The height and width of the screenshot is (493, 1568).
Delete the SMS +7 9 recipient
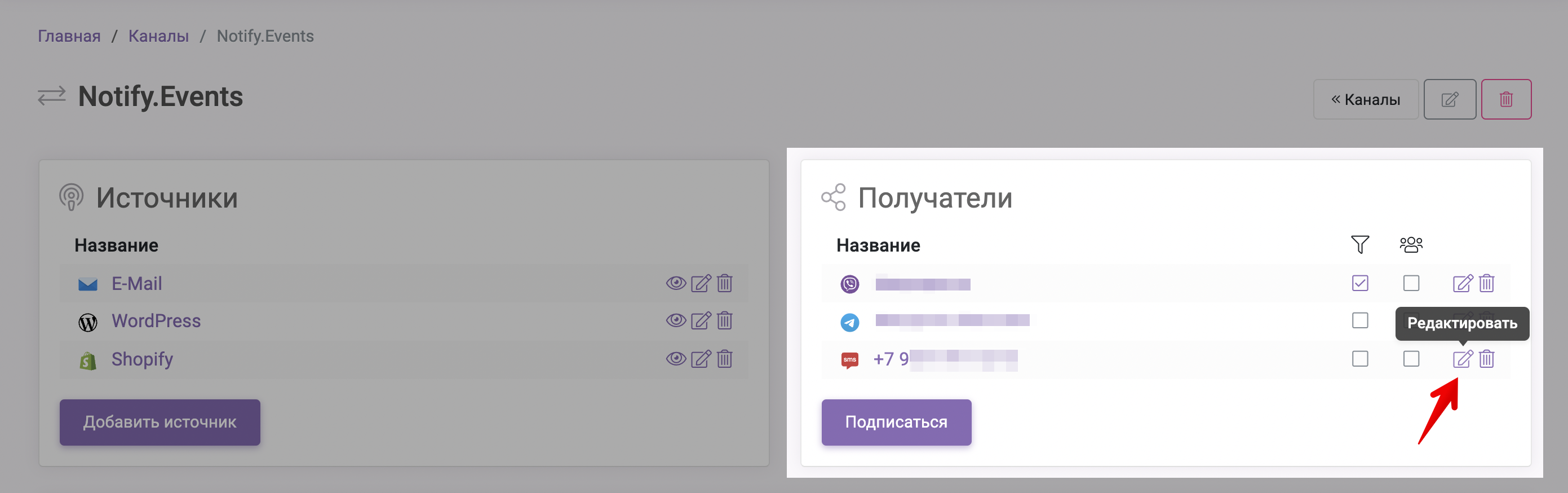(x=1486, y=359)
